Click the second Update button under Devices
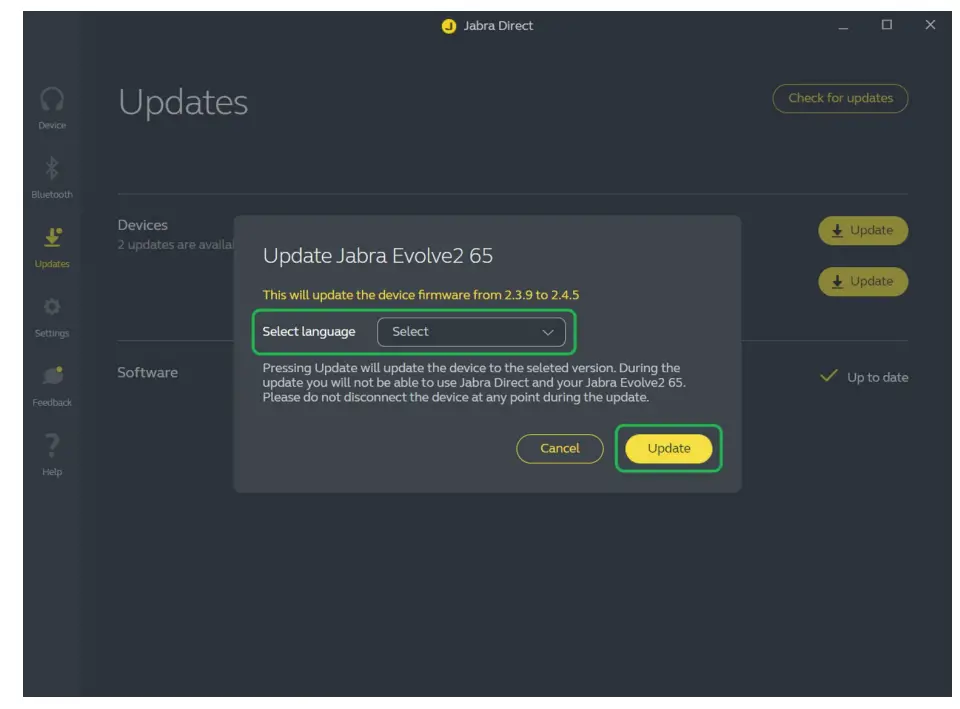 [863, 281]
